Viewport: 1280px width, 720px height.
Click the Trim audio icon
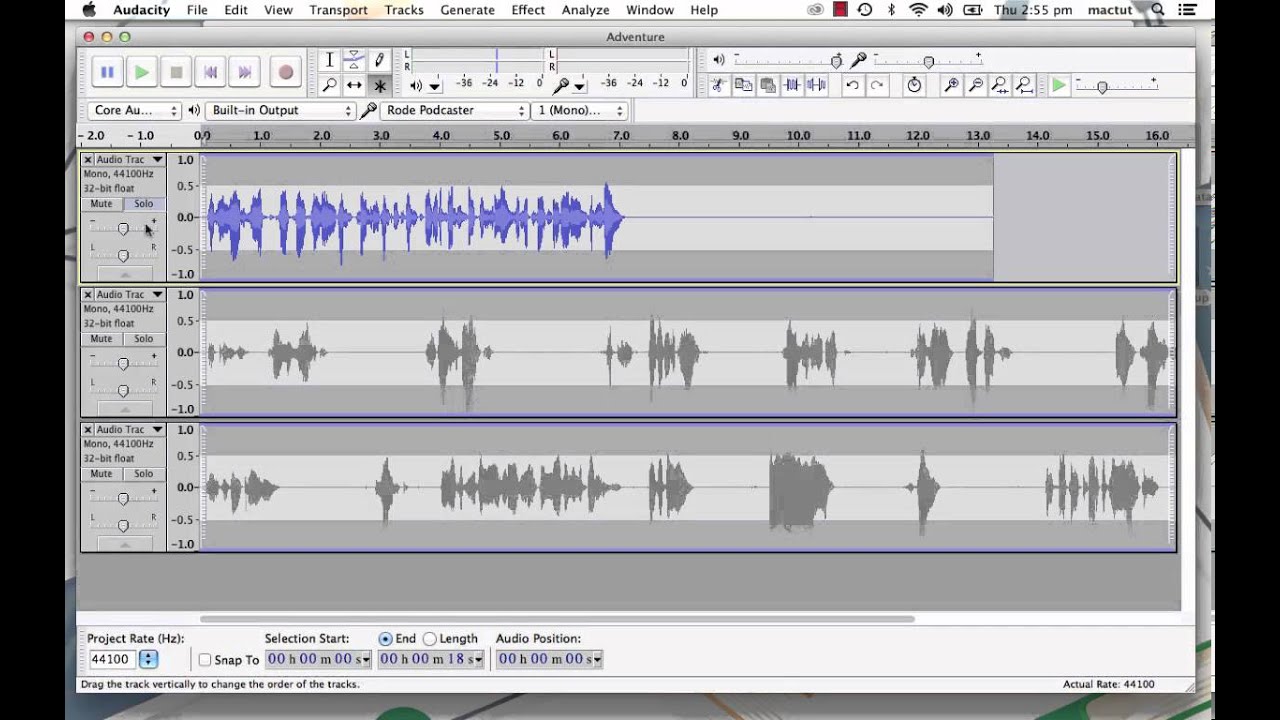tap(792, 86)
